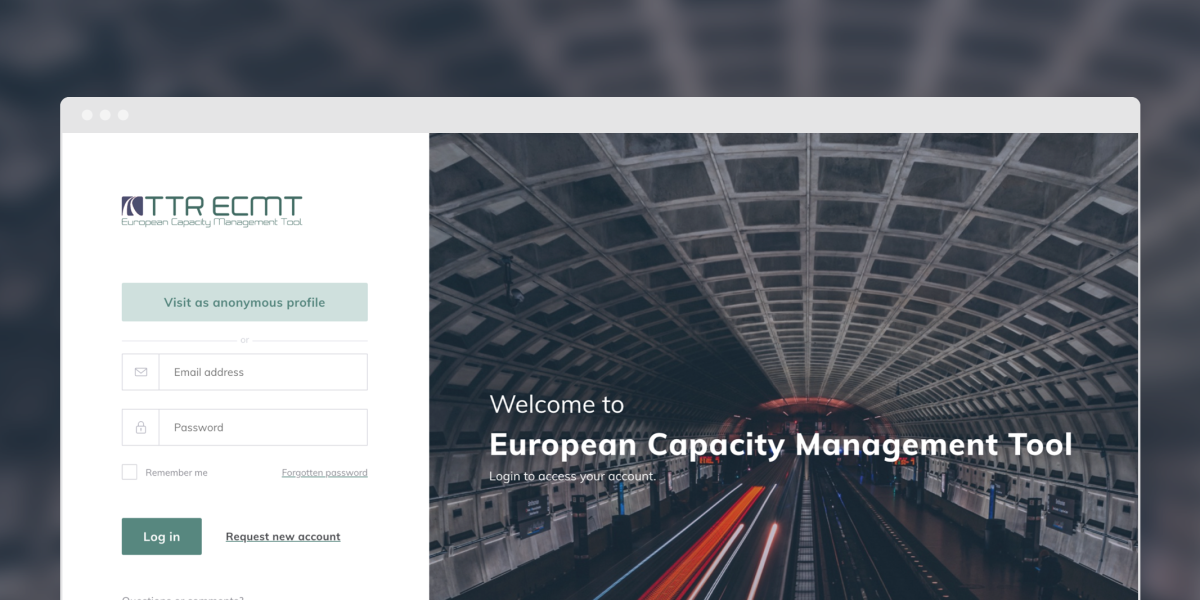Enable the Remember me checkbox
Viewport: 1200px width, 600px height.
[x=130, y=472]
